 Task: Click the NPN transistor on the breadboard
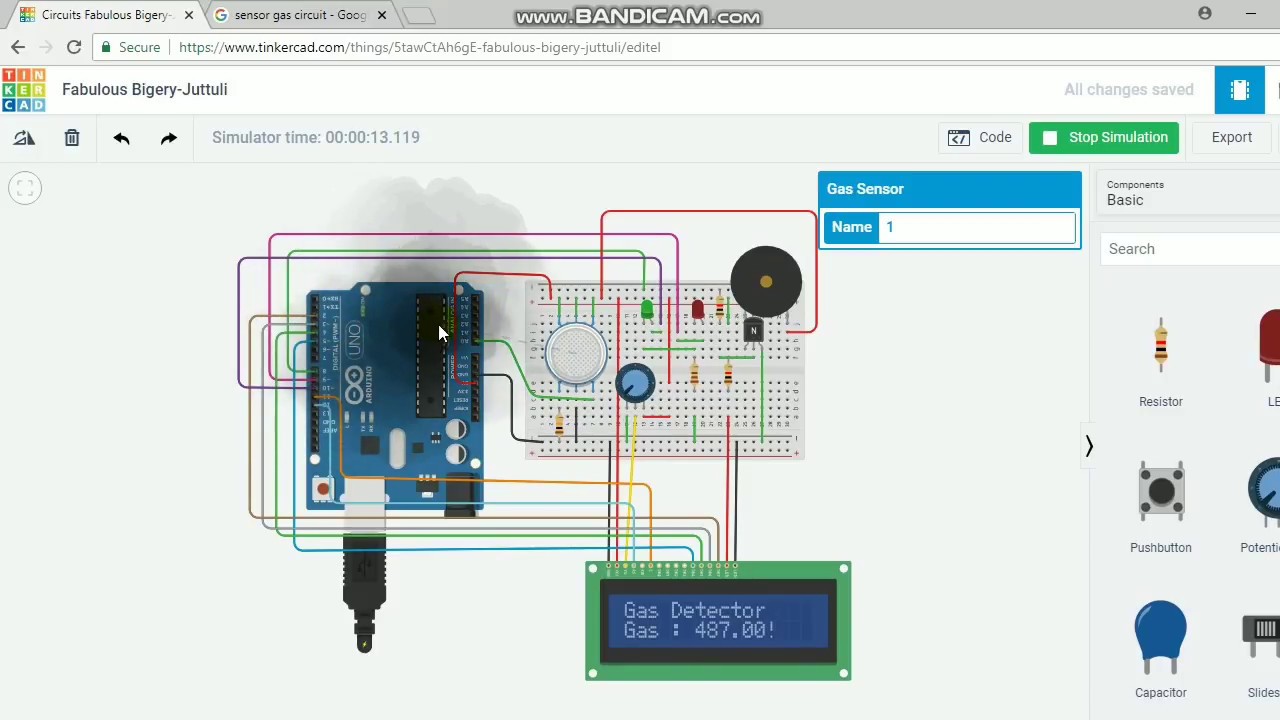coord(753,329)
